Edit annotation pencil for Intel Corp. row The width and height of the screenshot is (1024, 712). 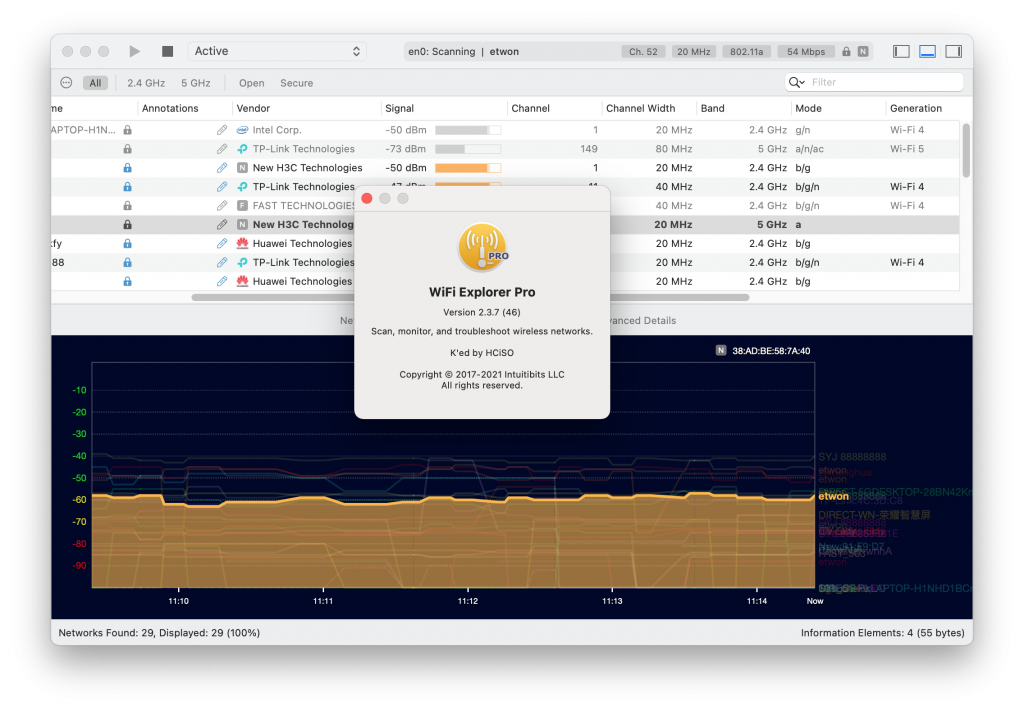coord(222,130)
